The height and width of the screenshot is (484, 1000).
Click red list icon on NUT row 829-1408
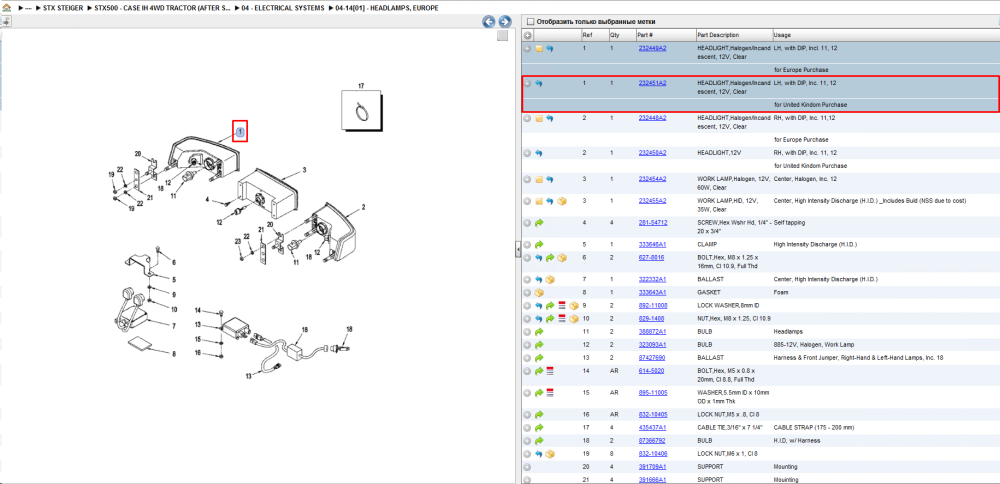tap(562, 319)
